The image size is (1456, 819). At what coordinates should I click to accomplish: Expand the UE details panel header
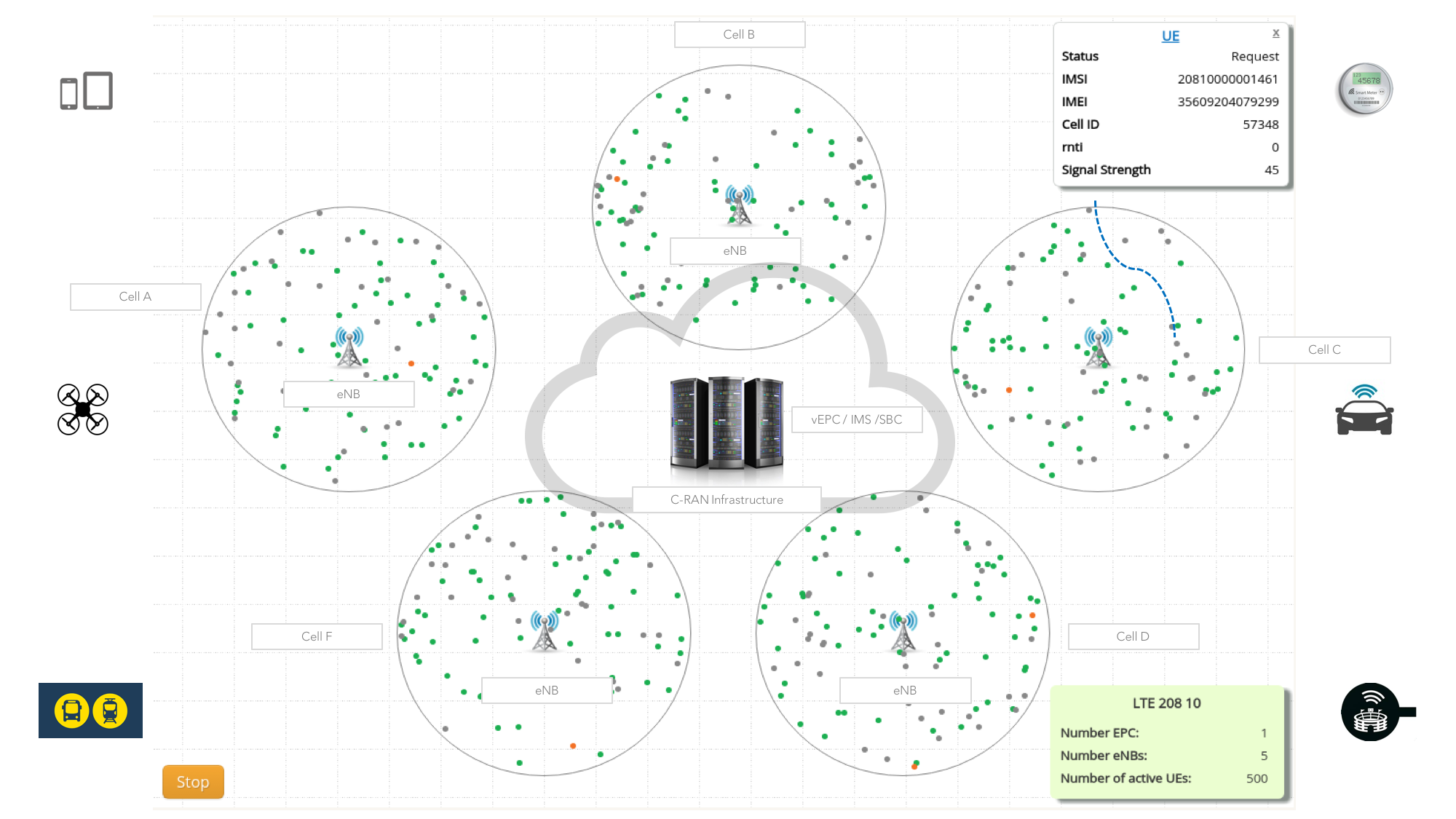[1170, 35]
